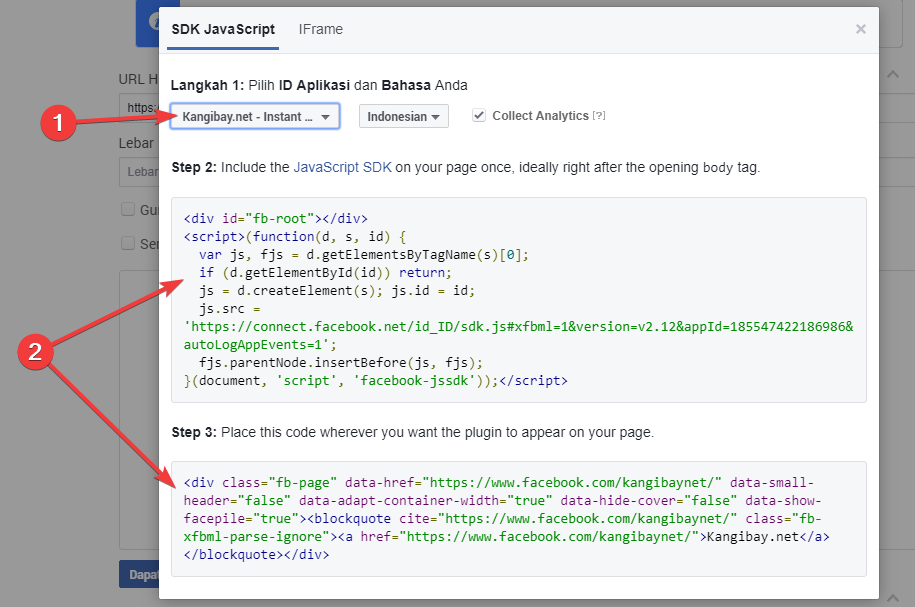Expand the Indonesian language dropdown
The image size is (915, 607).
(403, 117)
